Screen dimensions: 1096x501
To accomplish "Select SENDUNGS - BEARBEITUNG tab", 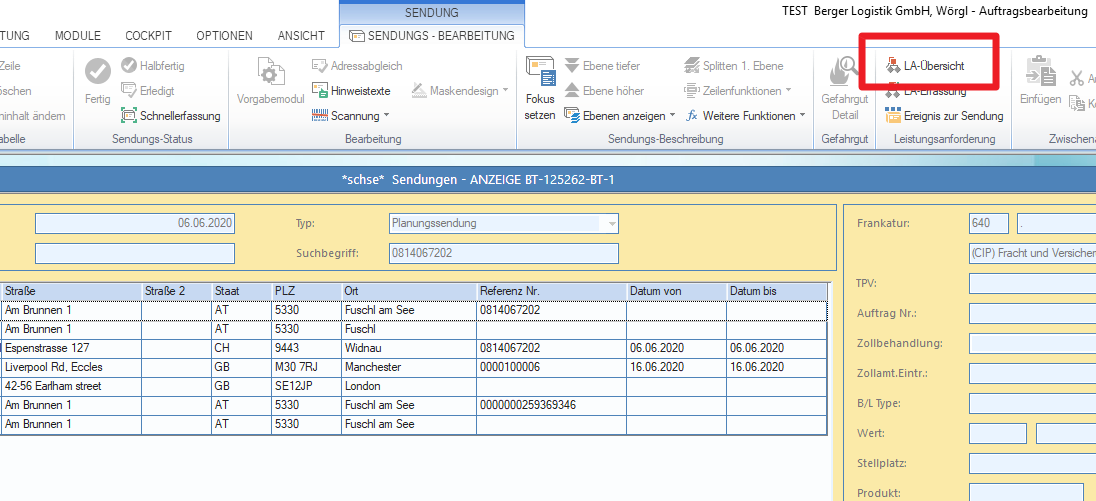I will pyautogui.click(x=433, y=36).
